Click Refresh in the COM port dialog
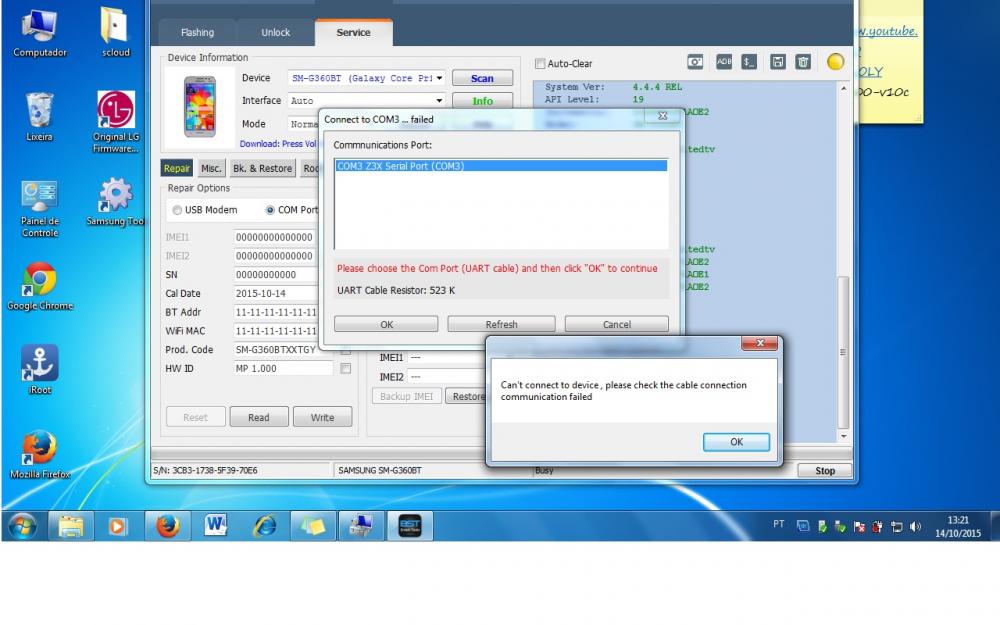This screenshot has width=1000, height=625. click(x=501, y=324)
